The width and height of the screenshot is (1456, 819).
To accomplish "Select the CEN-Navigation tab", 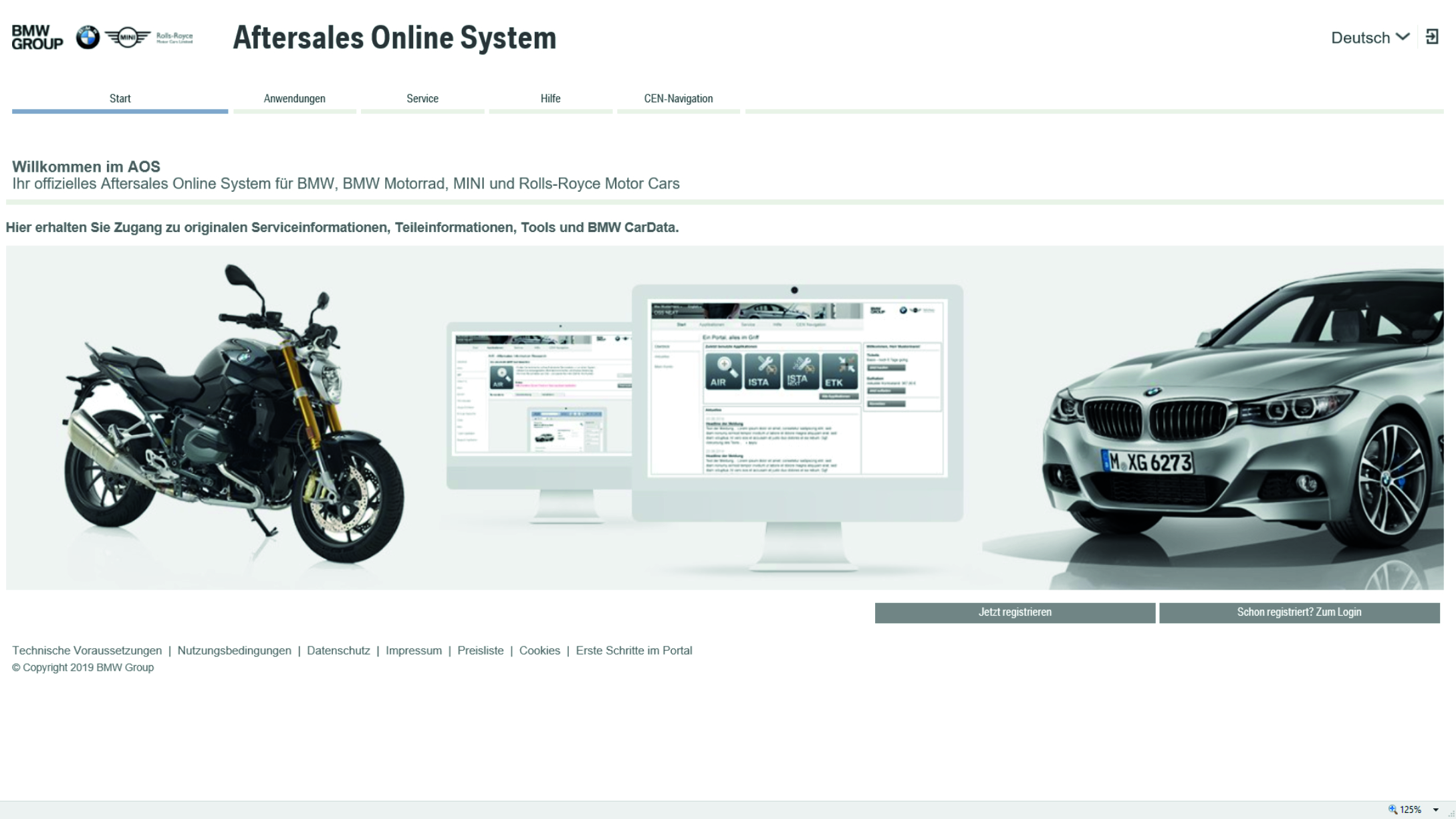I will coord(678,99).
